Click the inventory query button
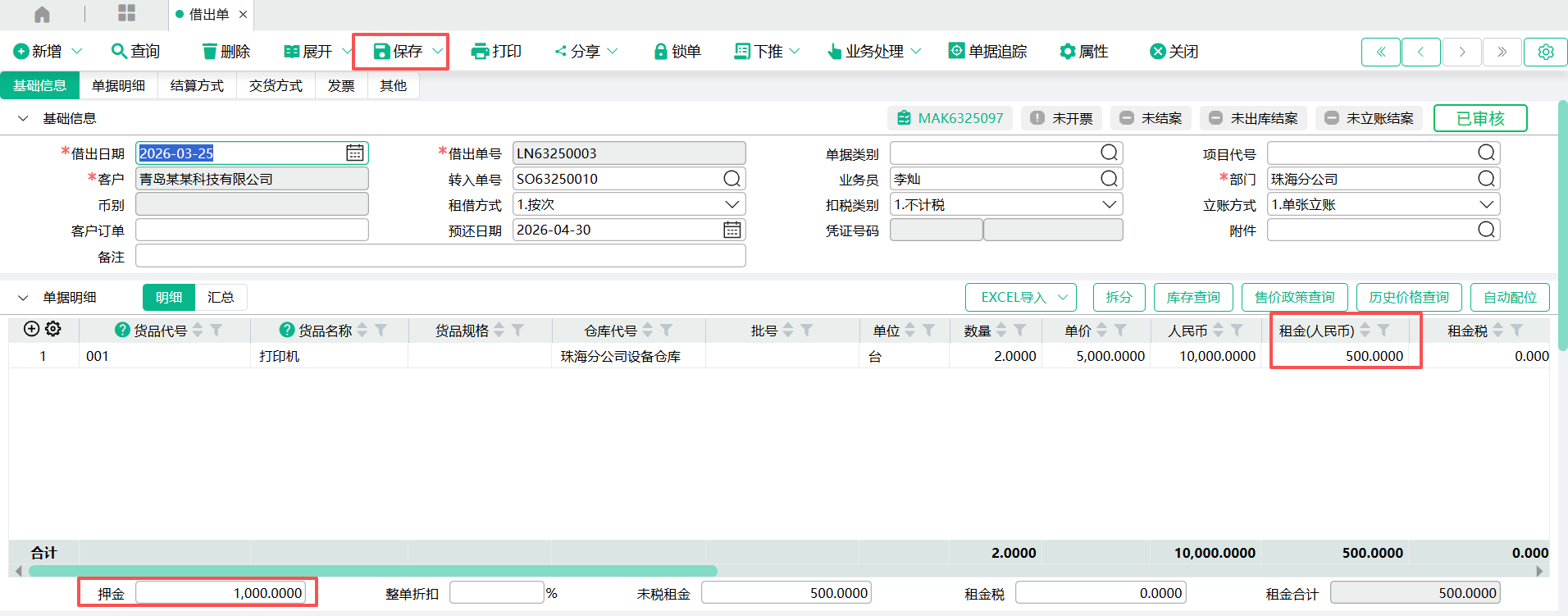The image size is (1568, 616). [1193, 297]
